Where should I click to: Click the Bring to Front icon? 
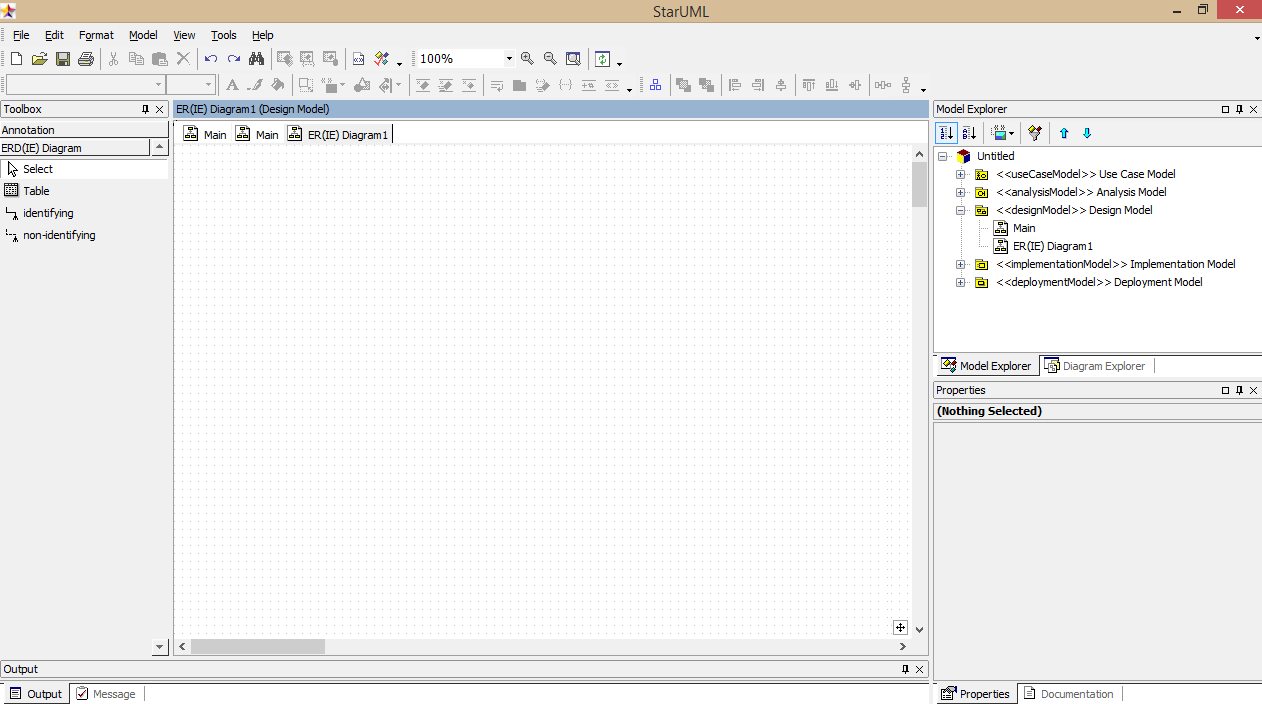coord(684,86)
